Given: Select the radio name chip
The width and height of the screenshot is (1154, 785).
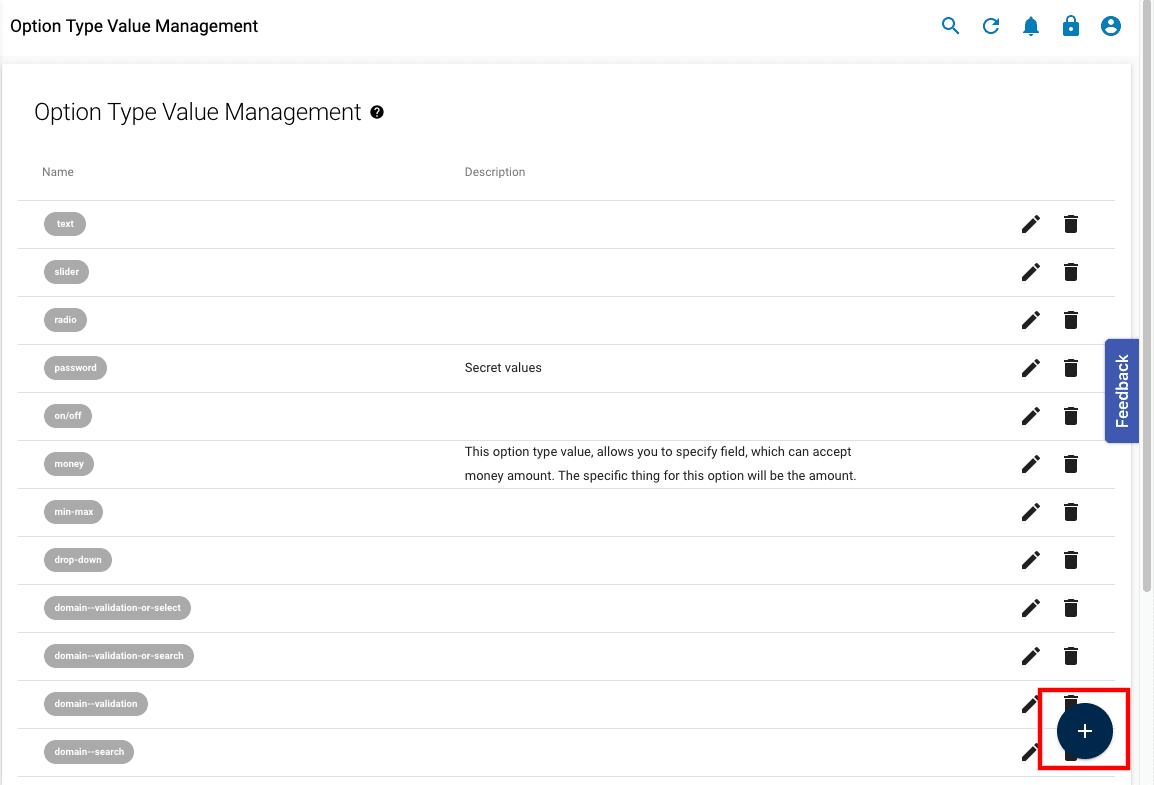Looking at the screenshot, I should [x=65, y=320].
